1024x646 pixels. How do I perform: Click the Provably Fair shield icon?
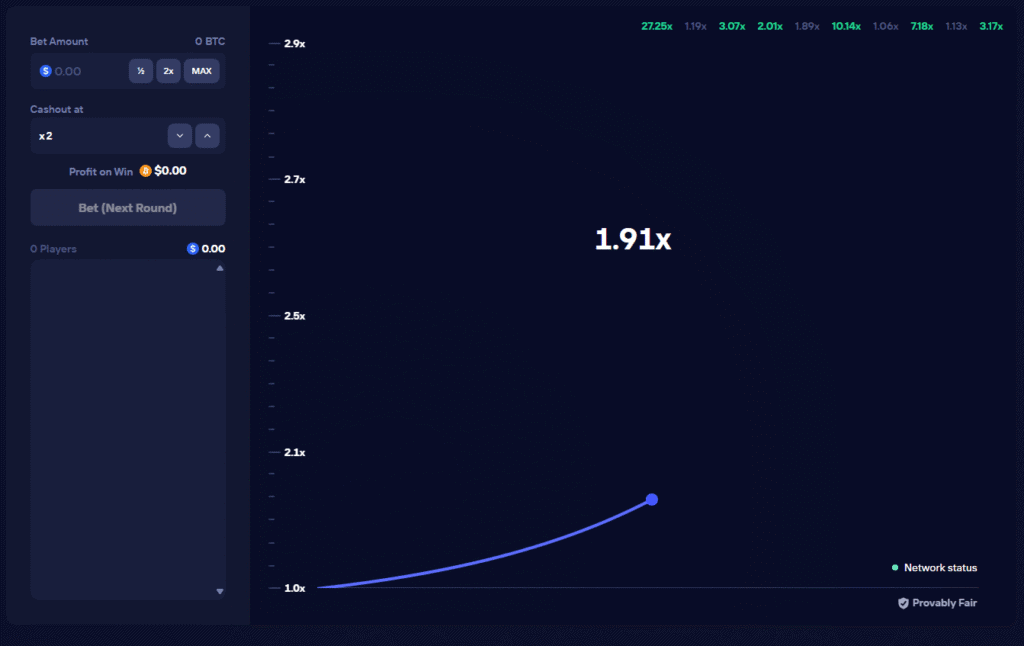901,603
